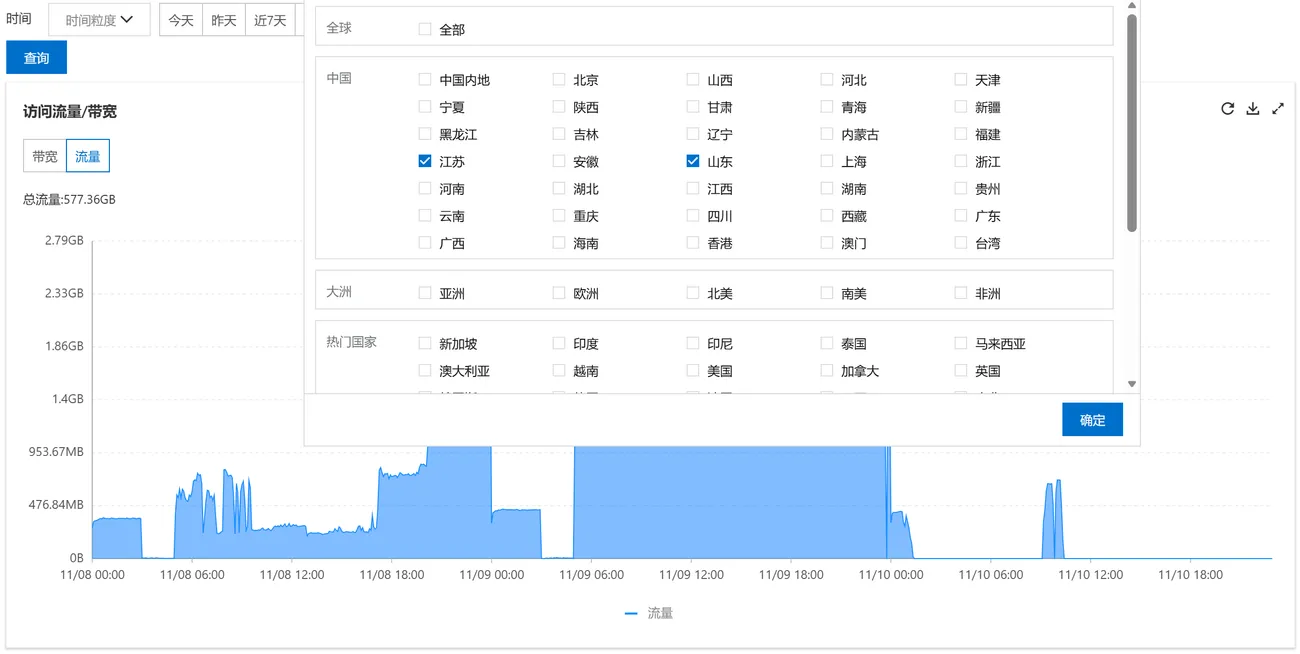Click the download chart data icon
This screenshot has width=1300, height=654.
[1253, 109]
